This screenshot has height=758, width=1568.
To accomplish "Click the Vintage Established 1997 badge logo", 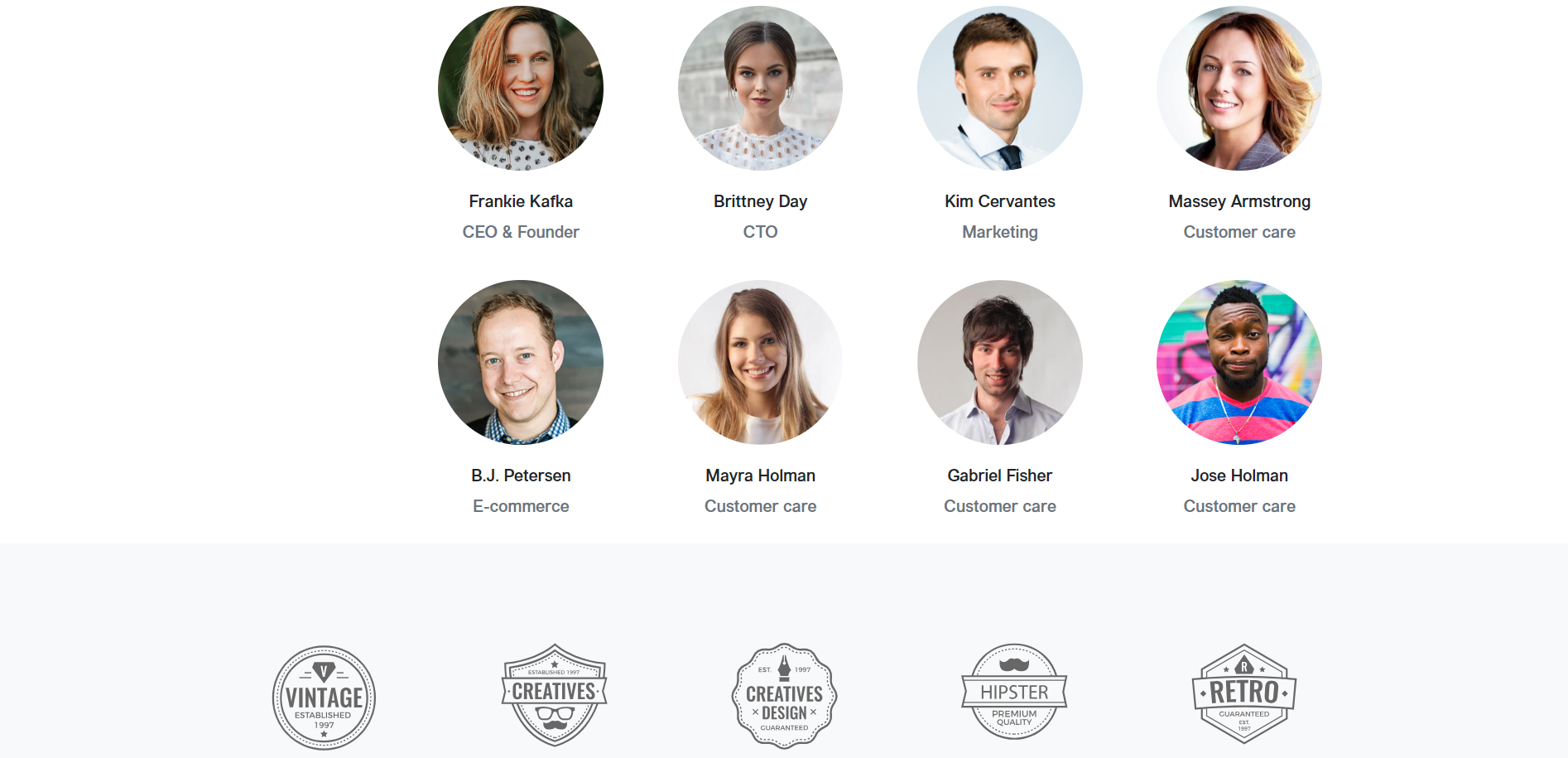I will point(324,698).
